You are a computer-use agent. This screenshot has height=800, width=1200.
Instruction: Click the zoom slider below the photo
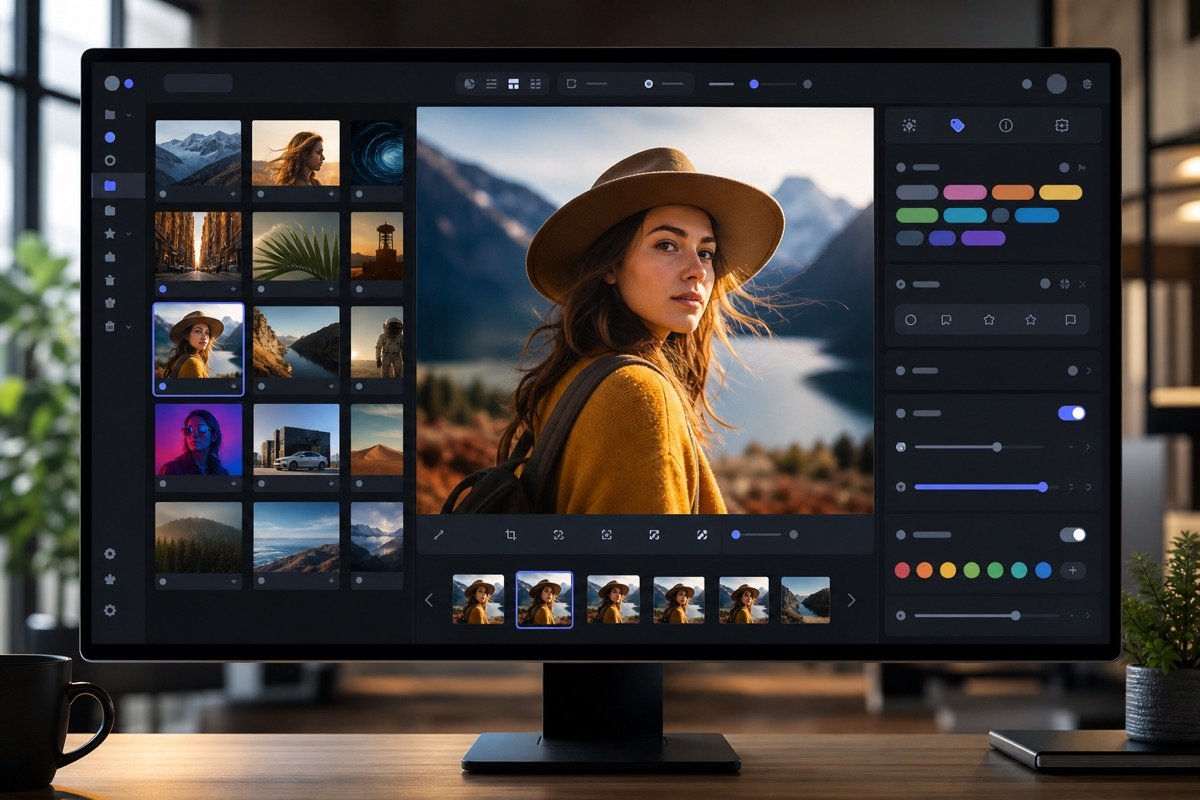(764, 535)
